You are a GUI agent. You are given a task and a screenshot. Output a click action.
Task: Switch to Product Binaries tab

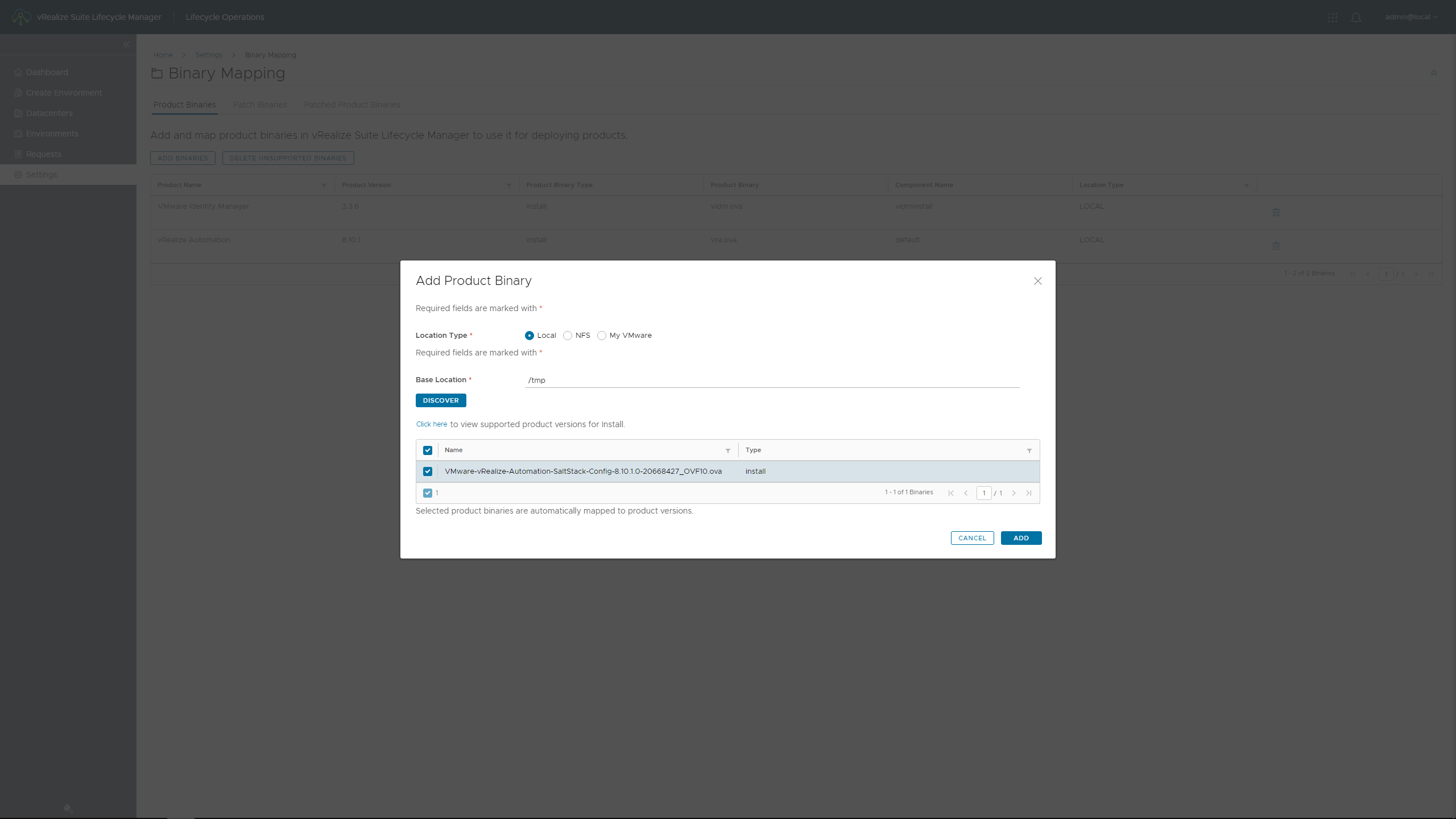click(x=184, y=105)
